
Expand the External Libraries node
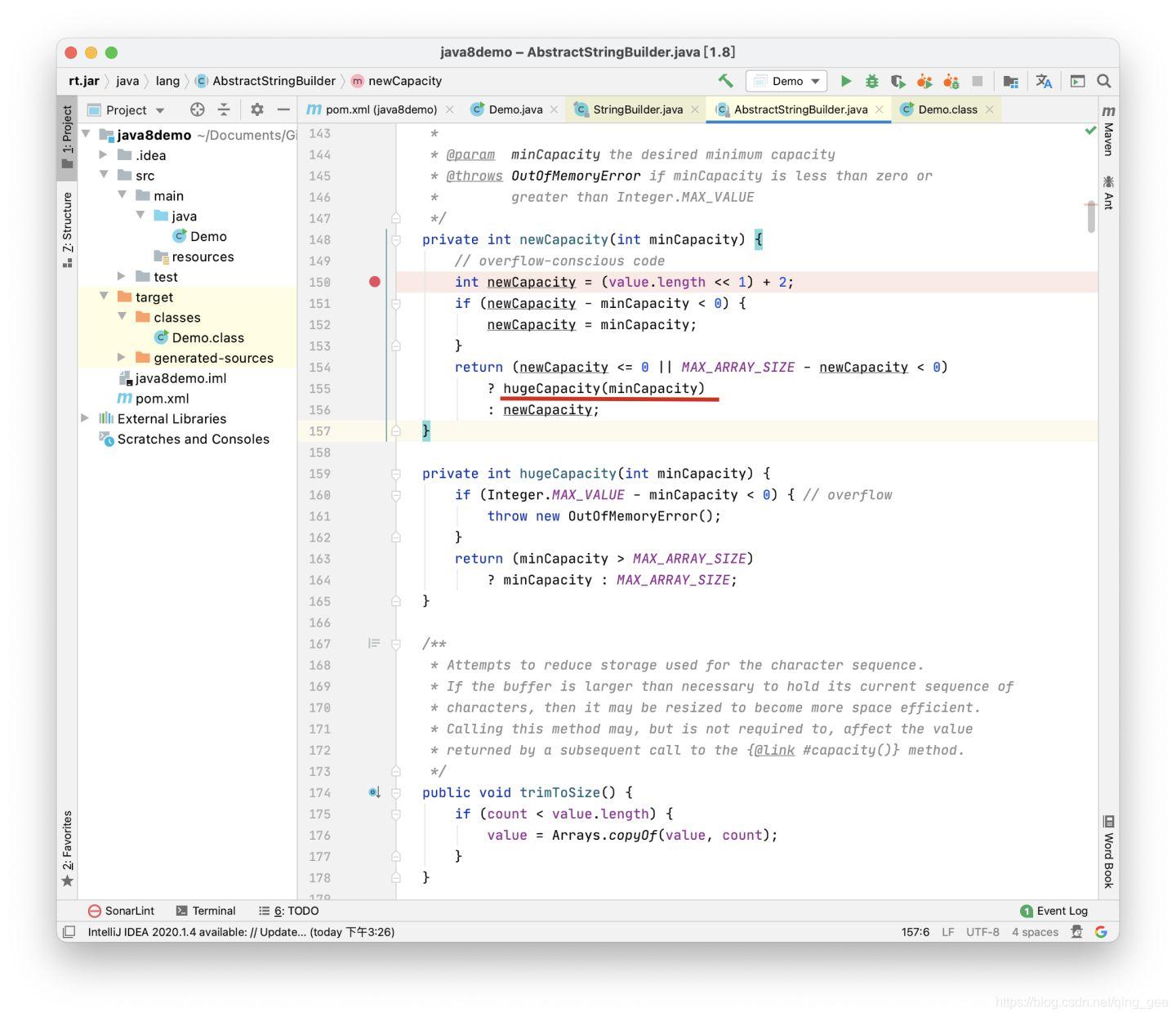pos(85,418)
